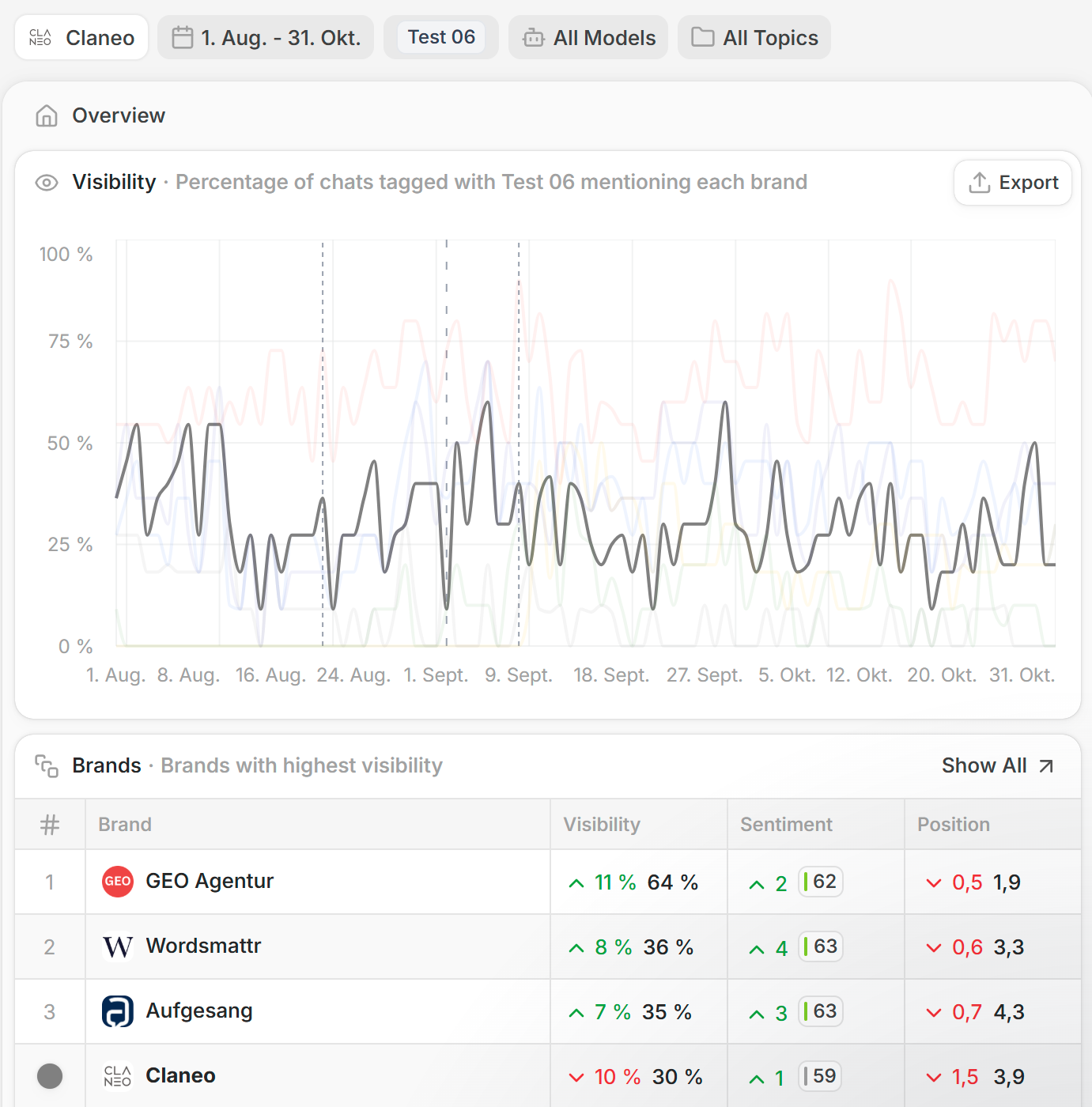Click the GEO Agentur red logo

coord(118,882)
